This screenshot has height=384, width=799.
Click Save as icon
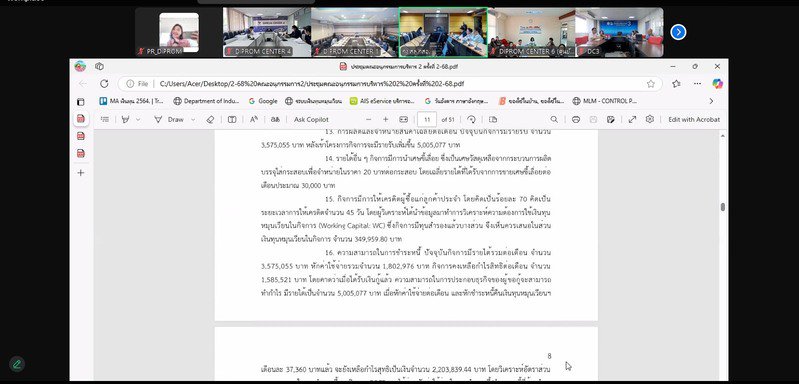(610, 119)
